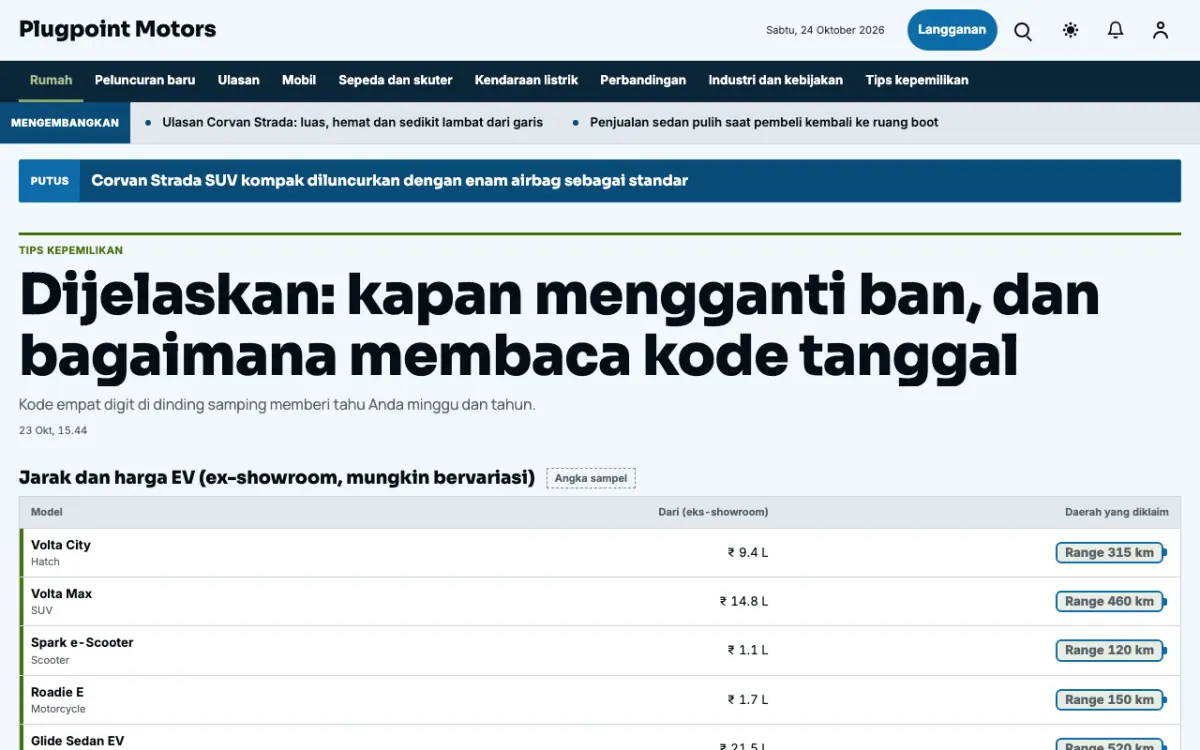Click Dari (eks-showroom) column header
The width and height of the screenshot is (1200, 750).
coord(713,512)
